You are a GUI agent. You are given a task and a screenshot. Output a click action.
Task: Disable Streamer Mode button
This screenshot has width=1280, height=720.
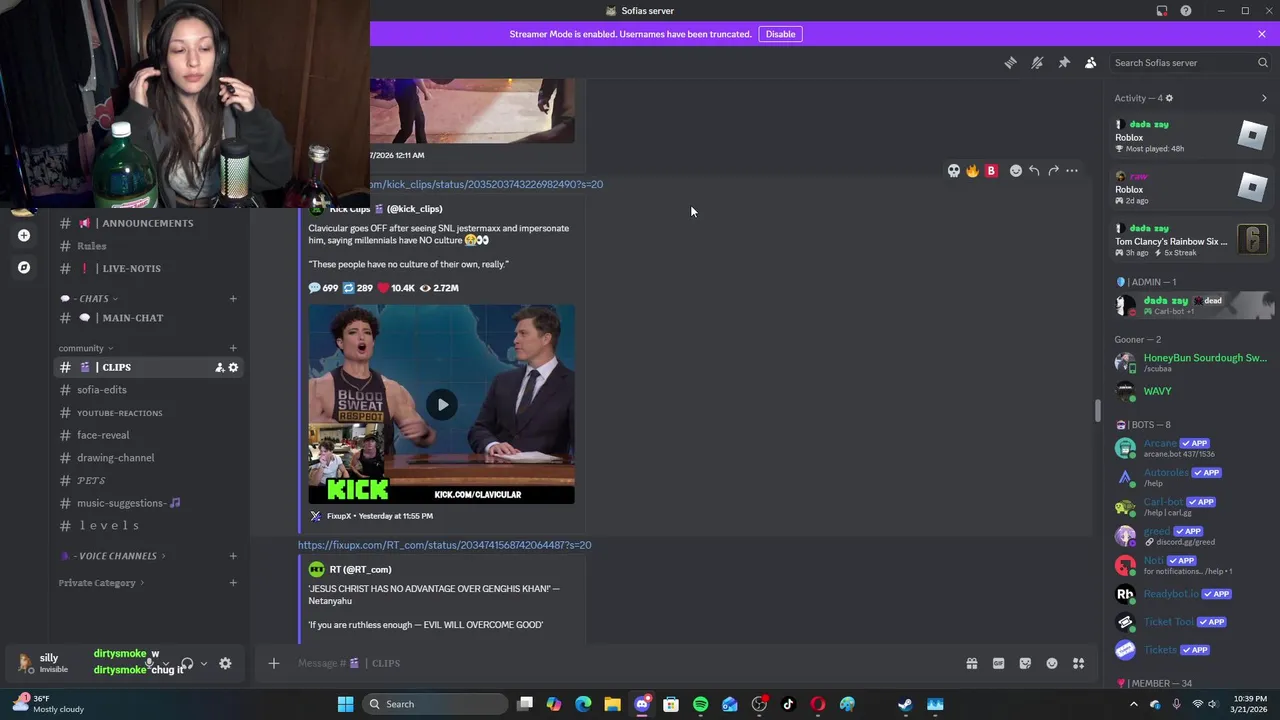[780, 34]
